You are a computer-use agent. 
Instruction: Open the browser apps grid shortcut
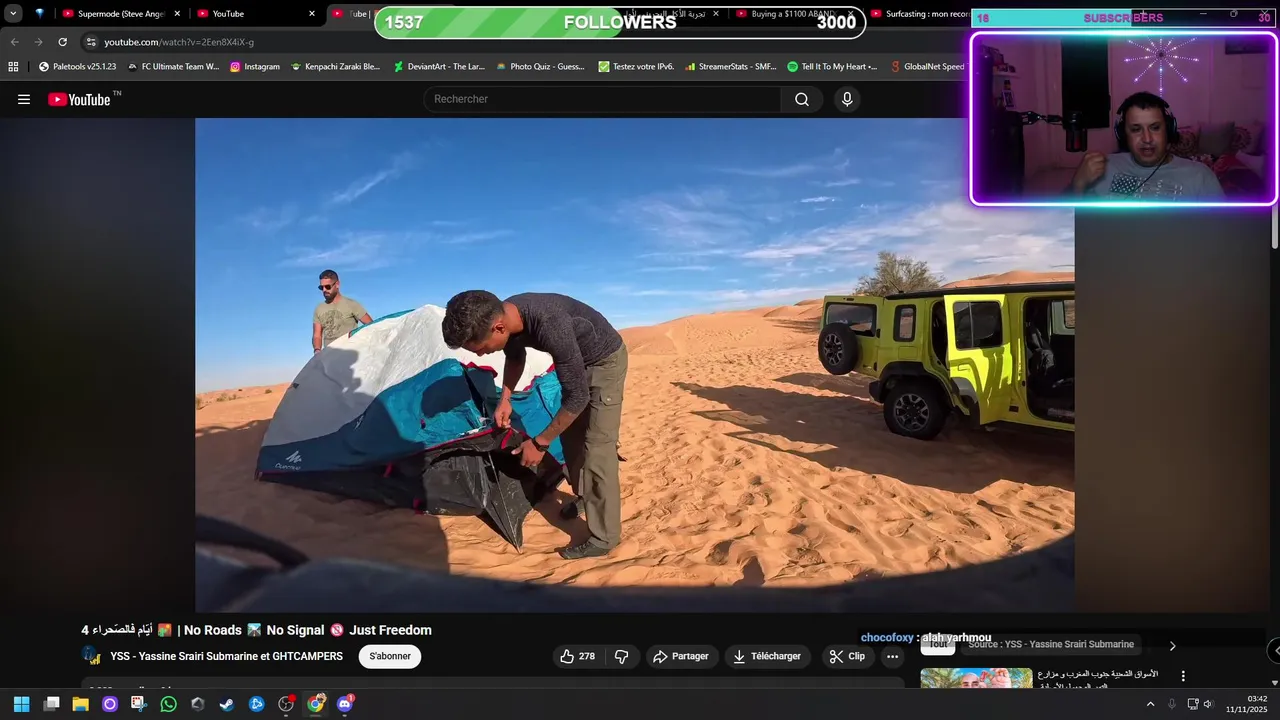tap(13, 67)
